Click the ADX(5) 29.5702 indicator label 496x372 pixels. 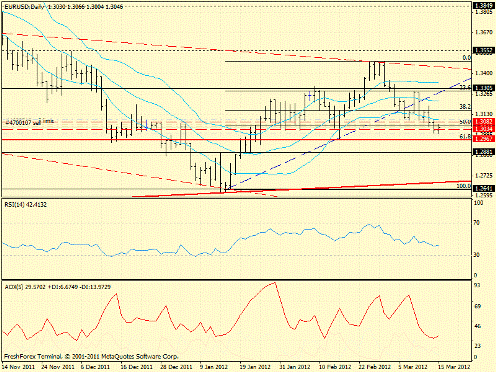pos(57,287)
